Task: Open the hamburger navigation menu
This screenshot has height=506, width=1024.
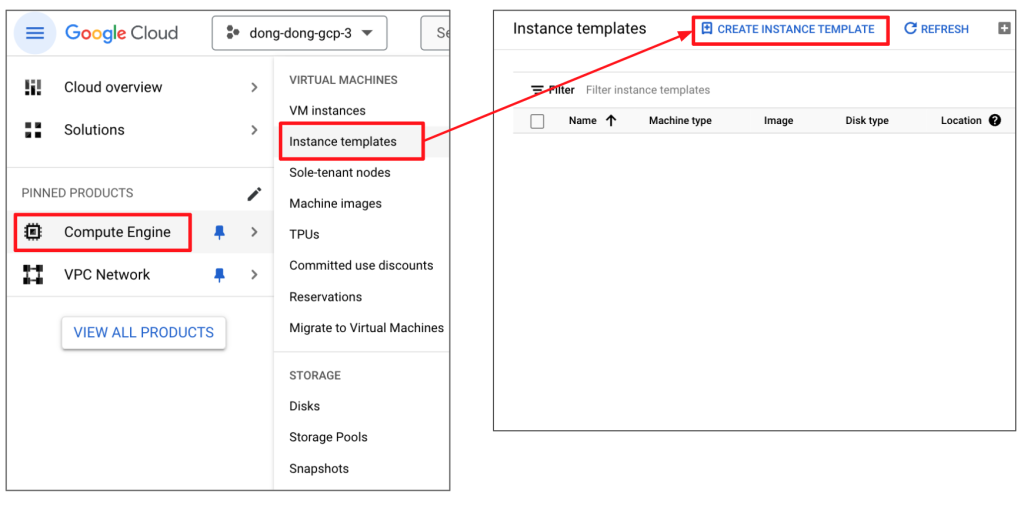Action: 35,33
